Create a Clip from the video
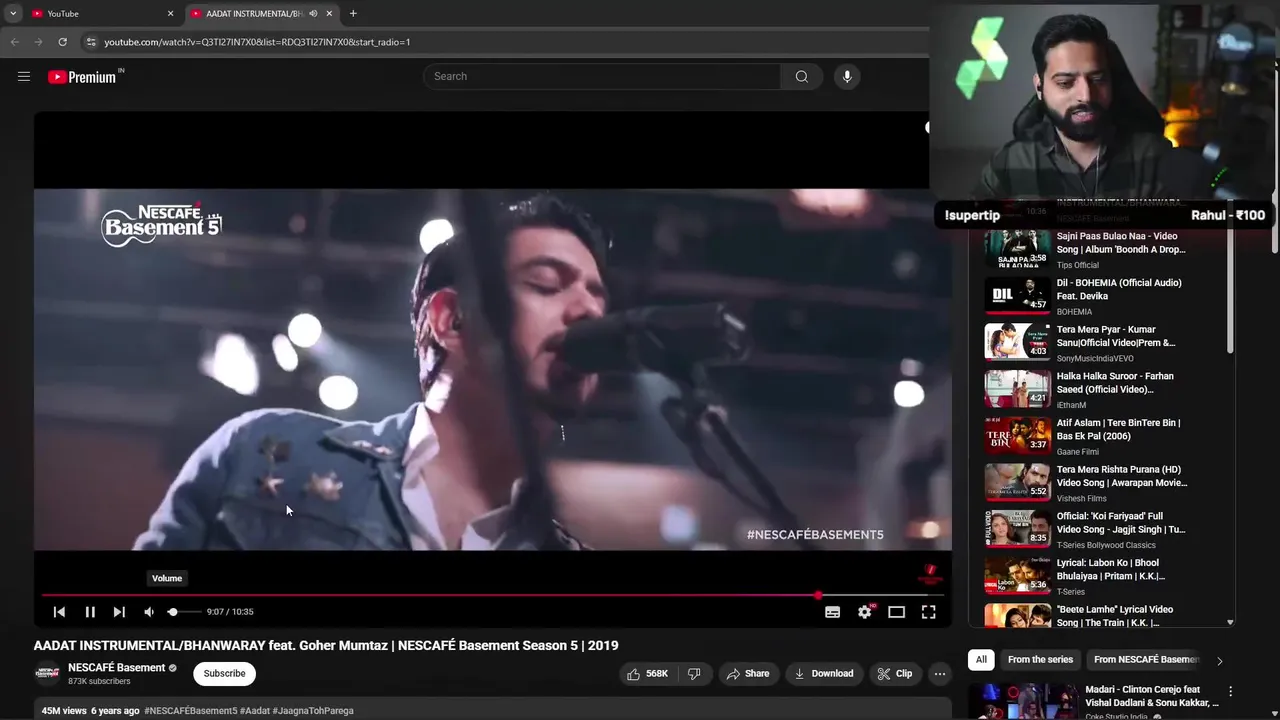Image resolution: width=1280 pixels, height=720 pixels. pos(895,674)
